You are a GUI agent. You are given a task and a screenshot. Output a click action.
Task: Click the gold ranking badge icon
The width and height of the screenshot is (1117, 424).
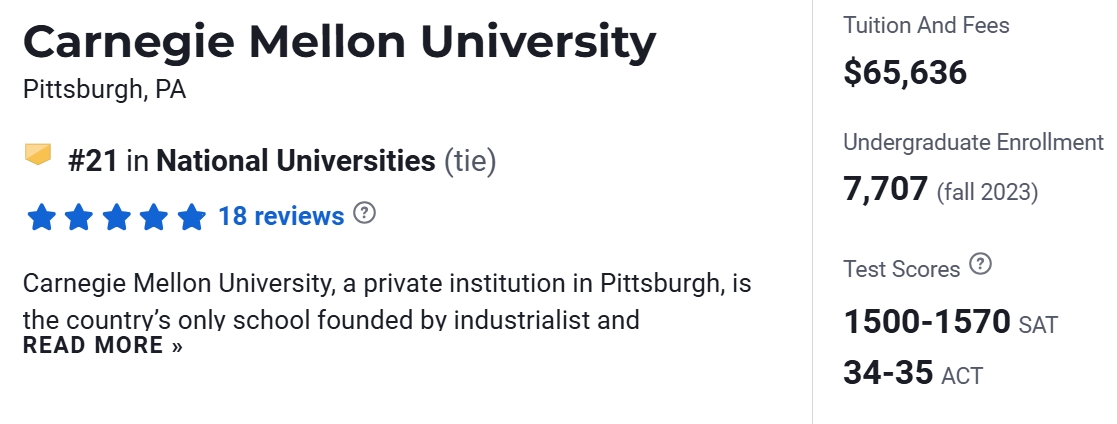[x=38, y=155]
